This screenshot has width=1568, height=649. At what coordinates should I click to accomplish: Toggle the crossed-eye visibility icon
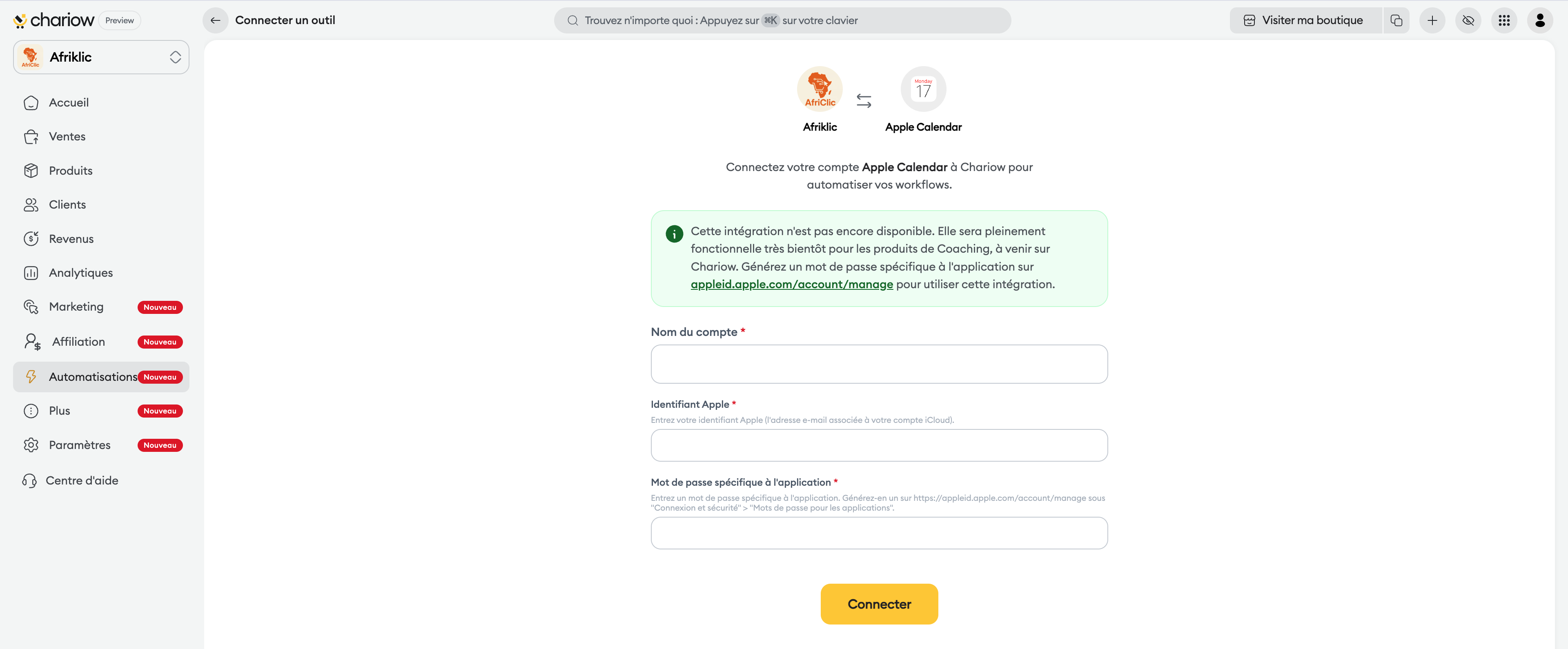pyautogui.click(x=1468, y=21)
